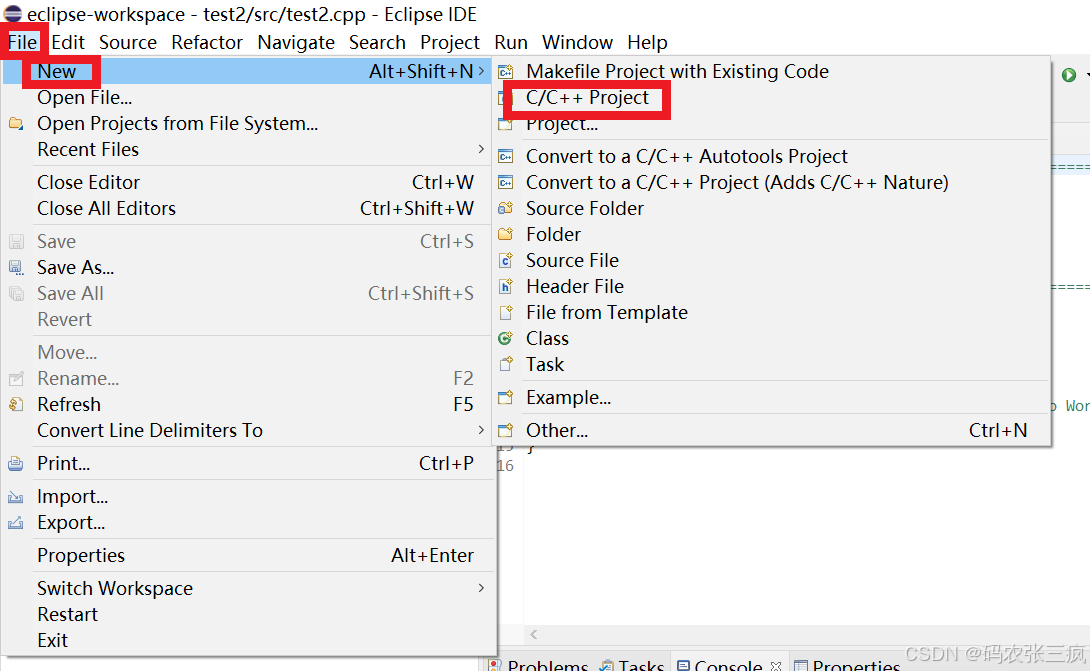Viewport: 1090px width, 671px height.
Task: Open the Window menu
Action: [x=578, y=42]
